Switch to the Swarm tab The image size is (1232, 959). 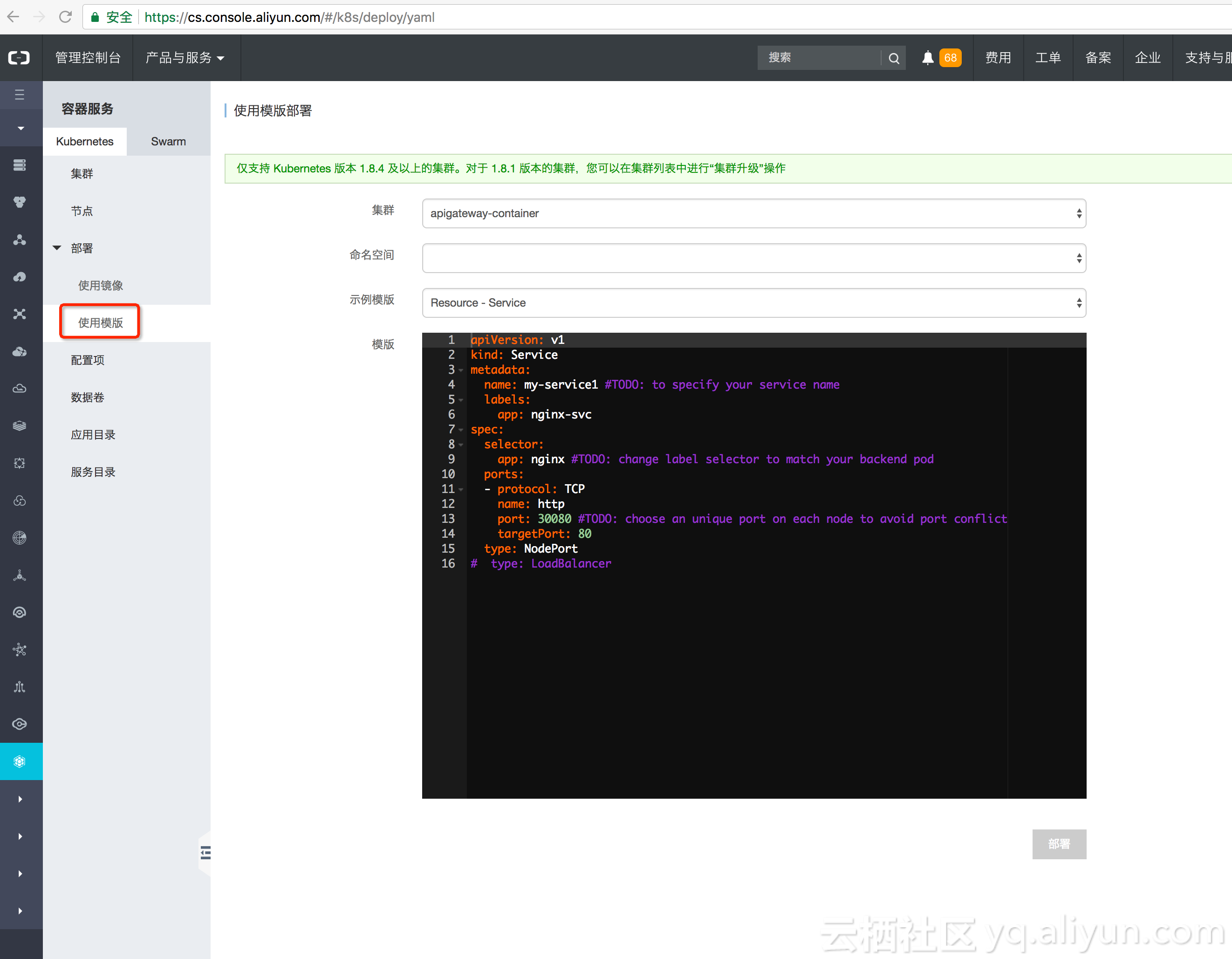coord(168,141)
